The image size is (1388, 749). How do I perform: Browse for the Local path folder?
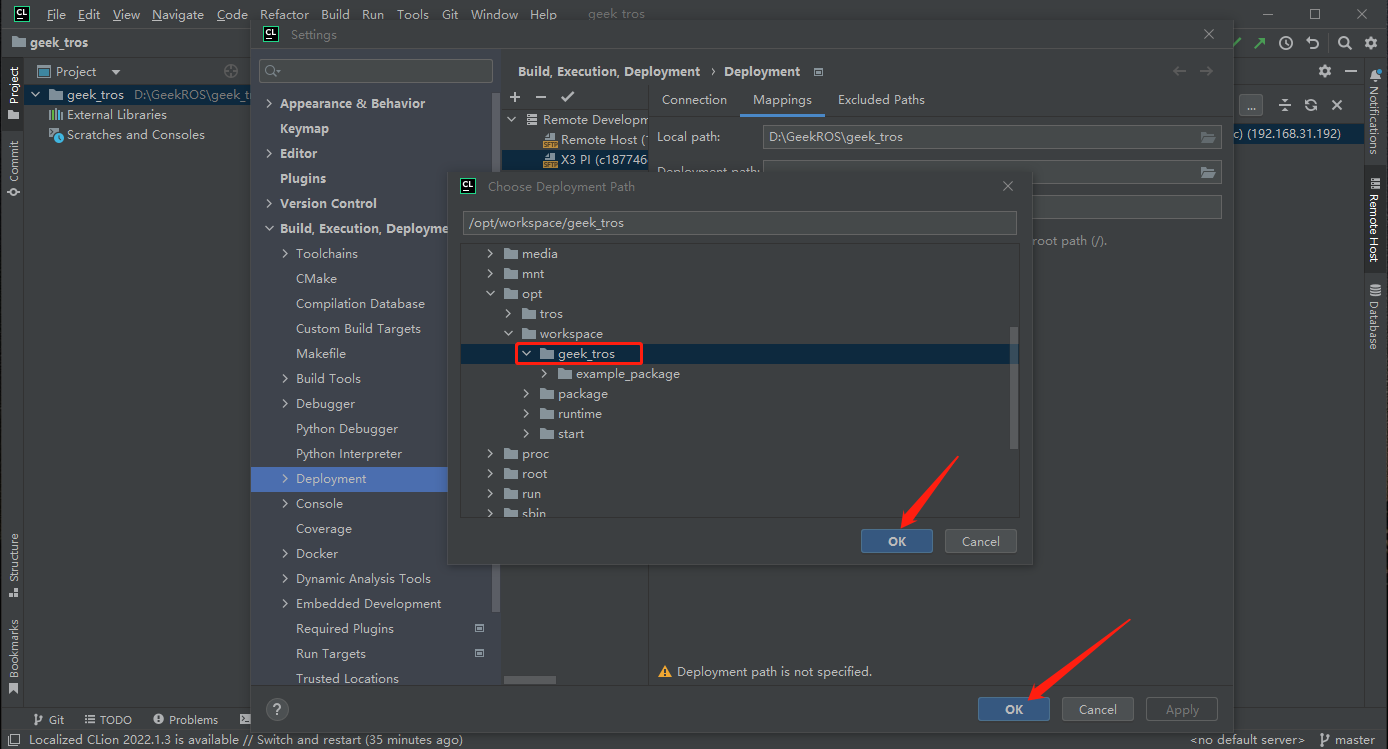(1208, 137)
